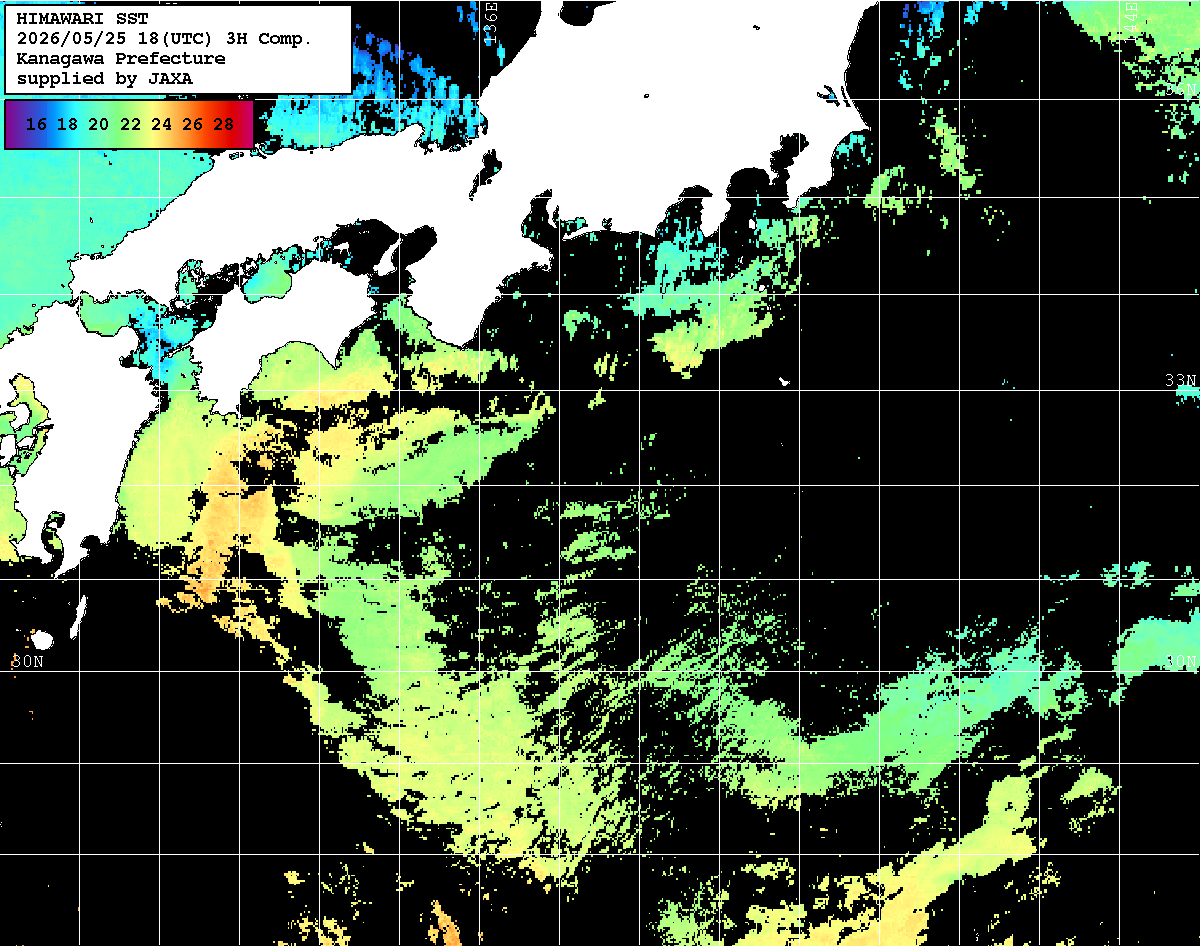Click the supplied by JAXA credit
The height and width of the screenshot is (946, 1200).
tap(105, 78)
